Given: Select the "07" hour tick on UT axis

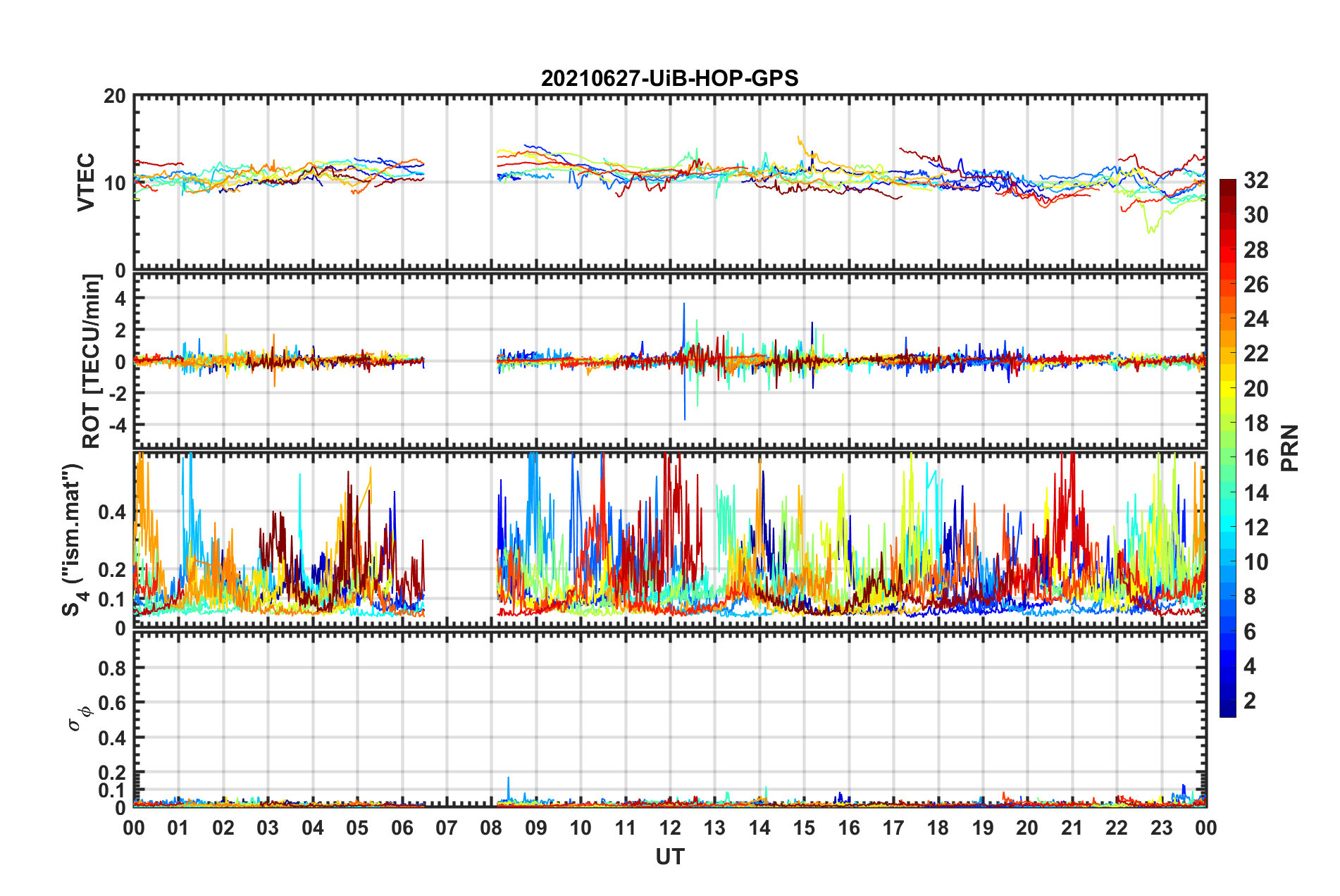Looking at the screenshot, I should [x=447, y=828].
